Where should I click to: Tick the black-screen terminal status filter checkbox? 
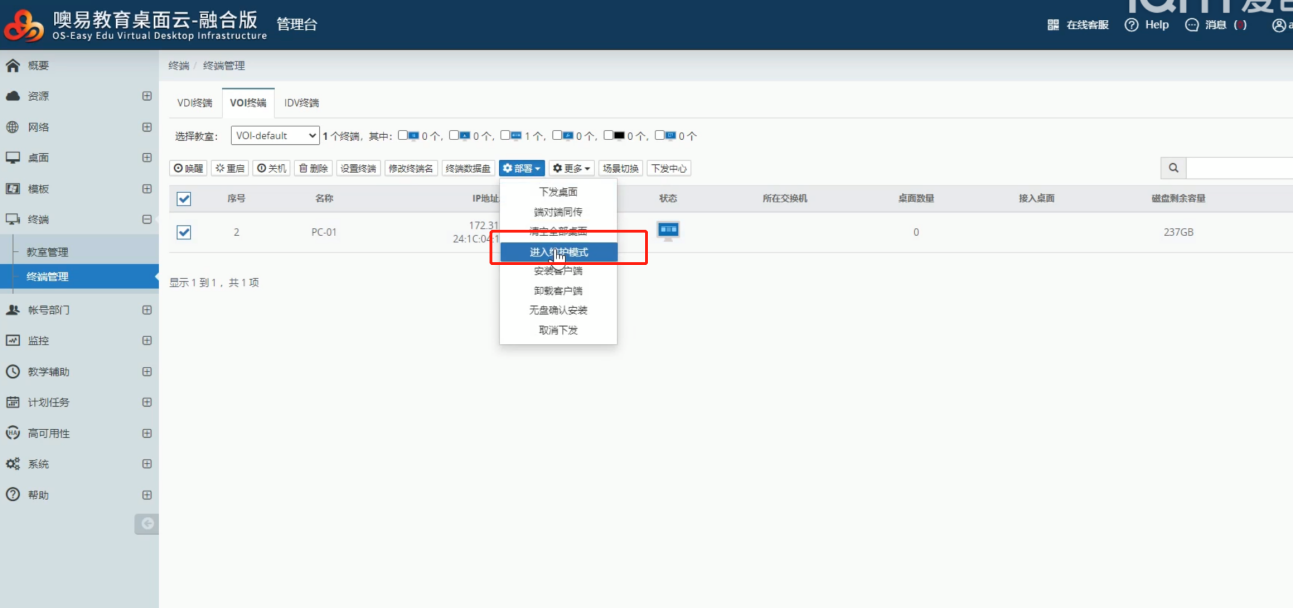(x=608, y=135)
